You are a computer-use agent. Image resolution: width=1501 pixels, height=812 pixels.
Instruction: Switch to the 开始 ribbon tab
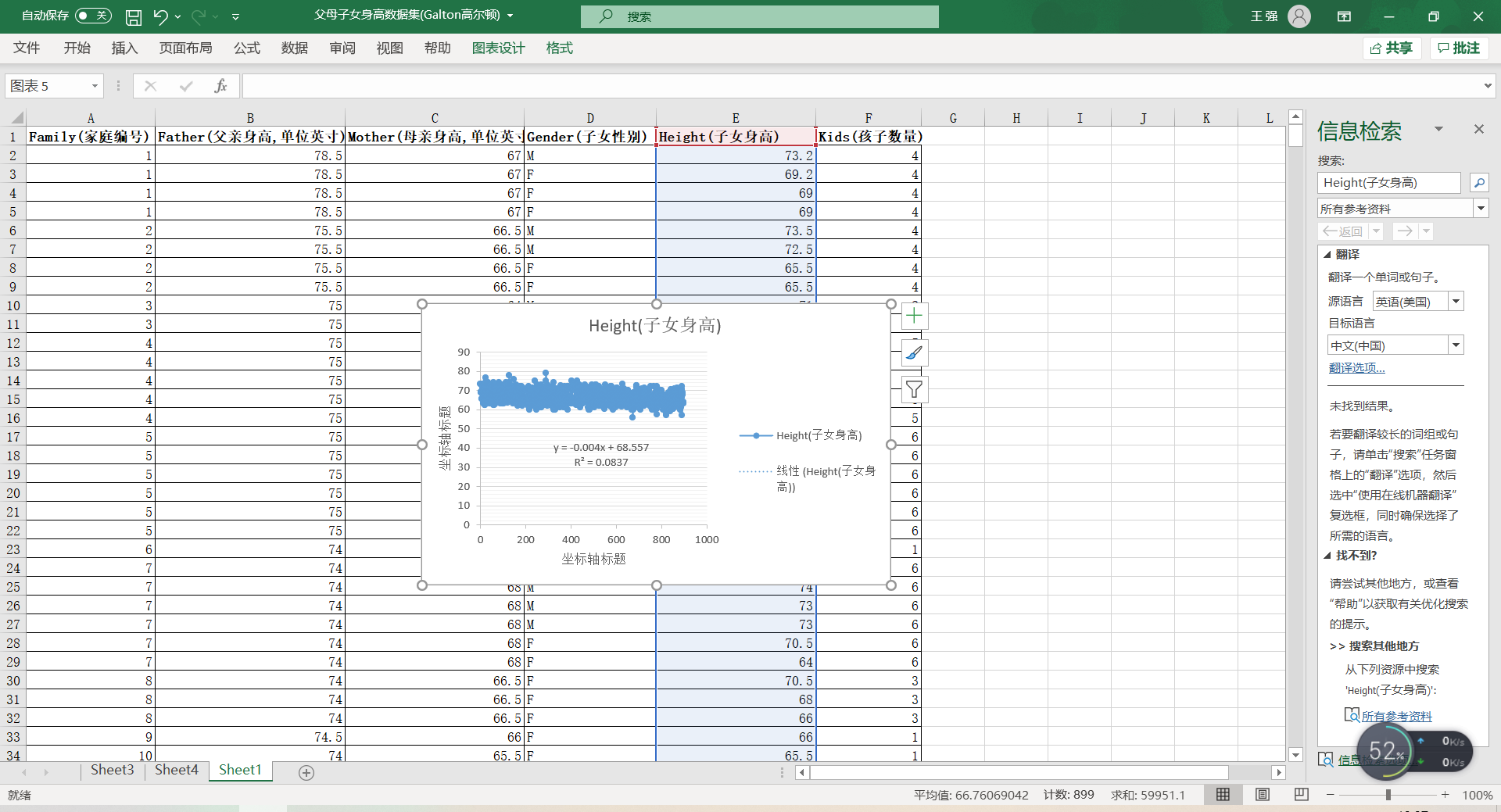[77, 48]
